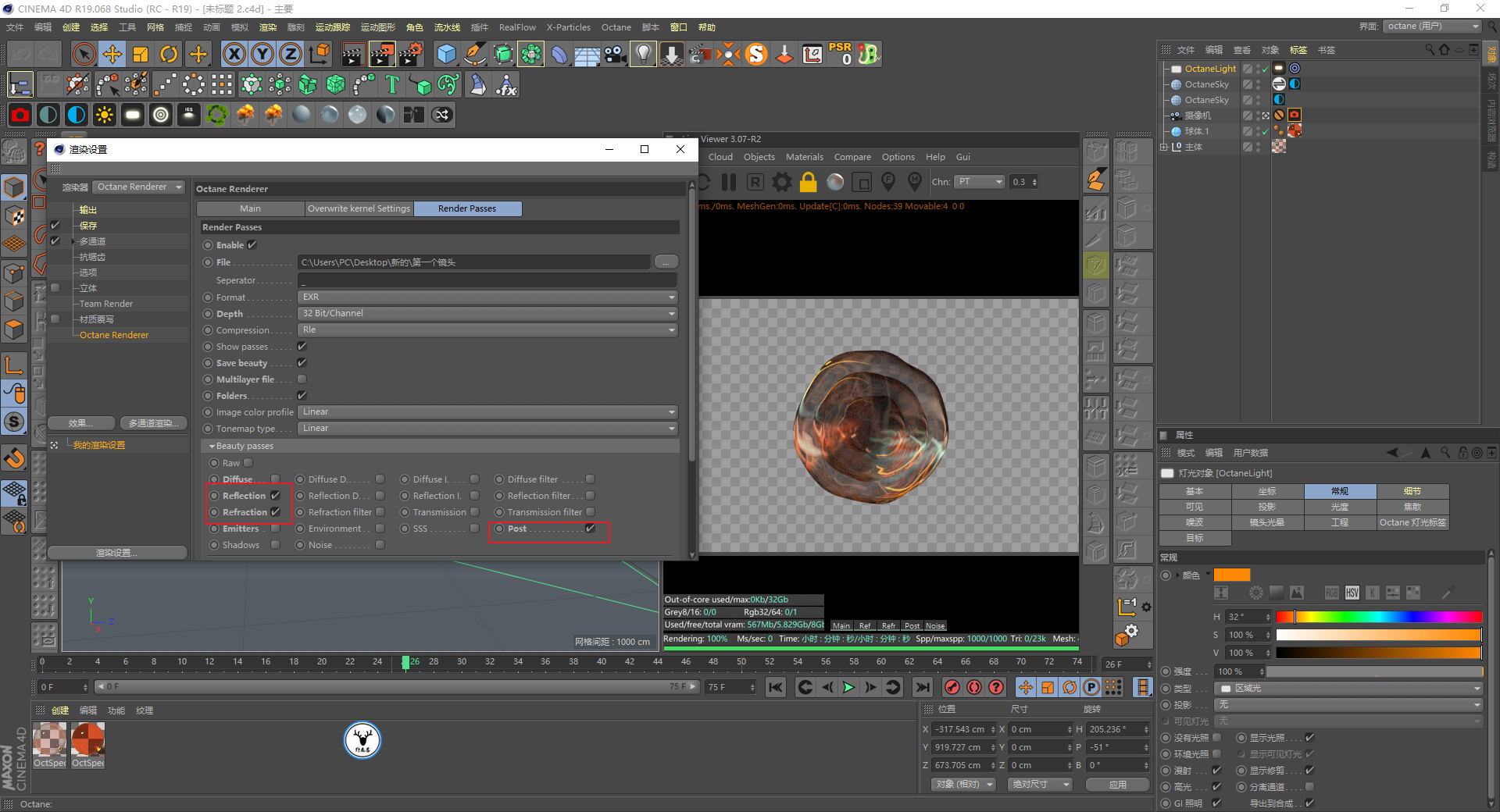
Task: Select the first OctSpec material thumbnail
Action: click(50, 739)
